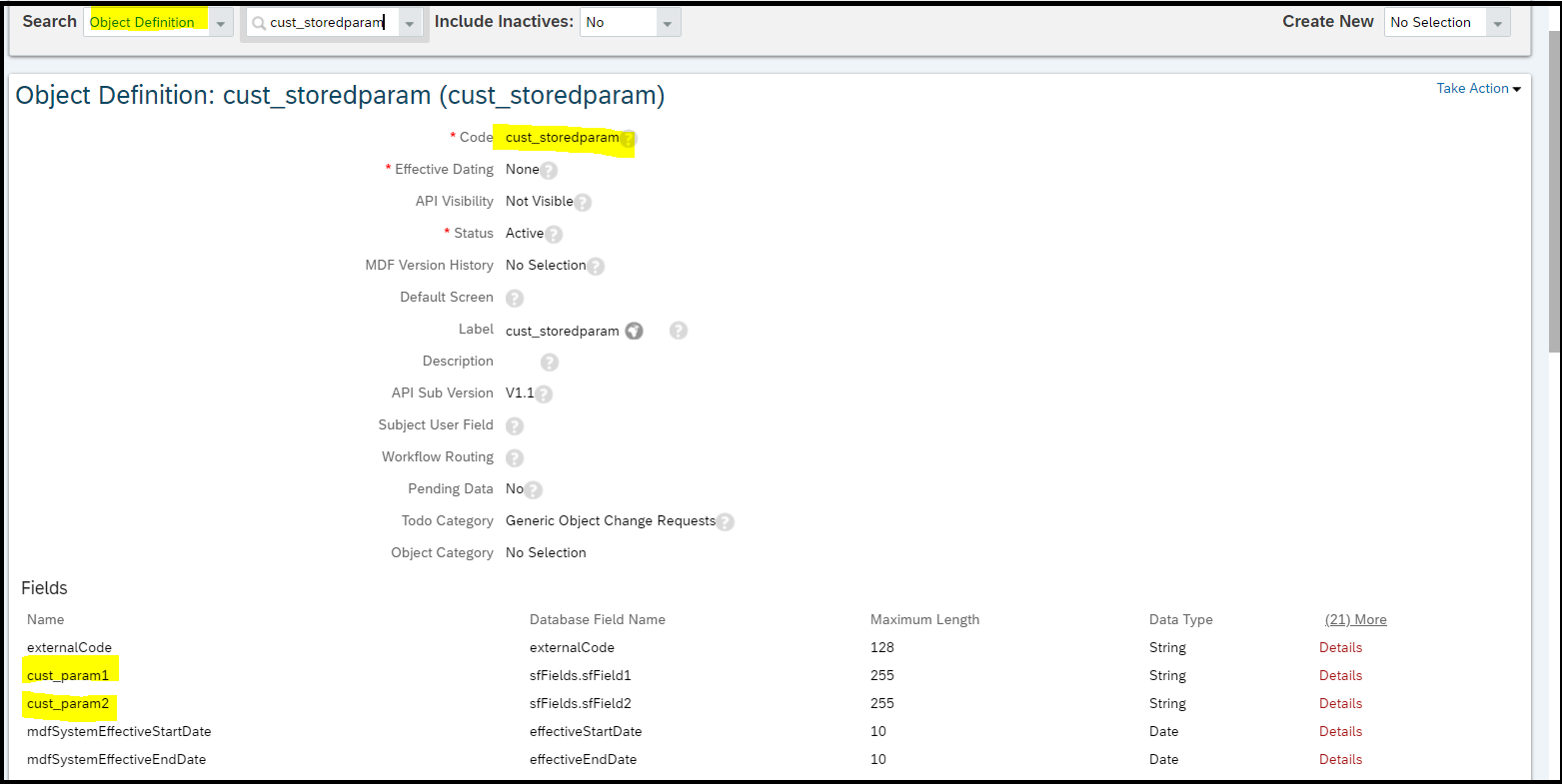This screenshot has height=784, width=1562.
Task: Click the help icon beside Description
Action: click(x=550, y=363)
